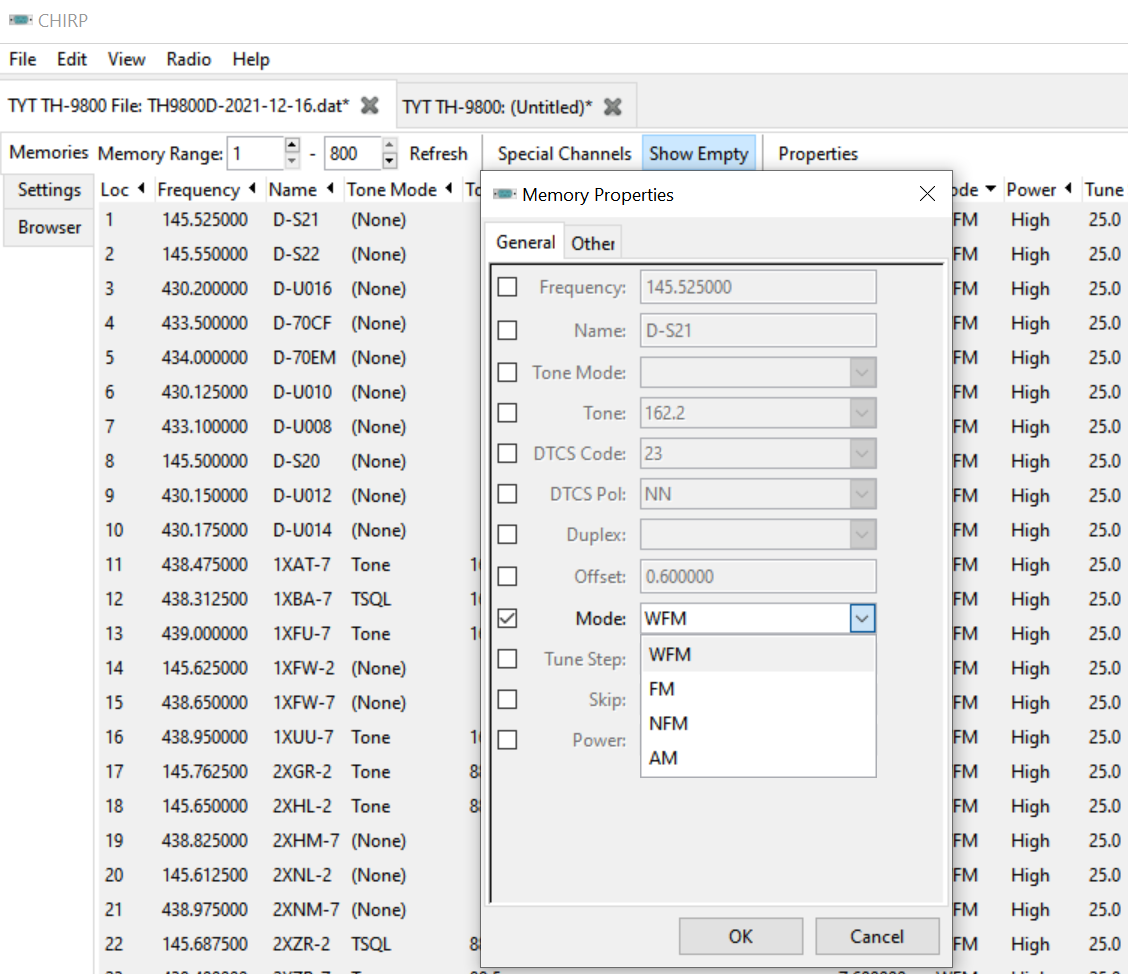The image size is (1128, 974).
Task: Increase the memory range start value
Action: pyautogui.click(x=291, y=145)
